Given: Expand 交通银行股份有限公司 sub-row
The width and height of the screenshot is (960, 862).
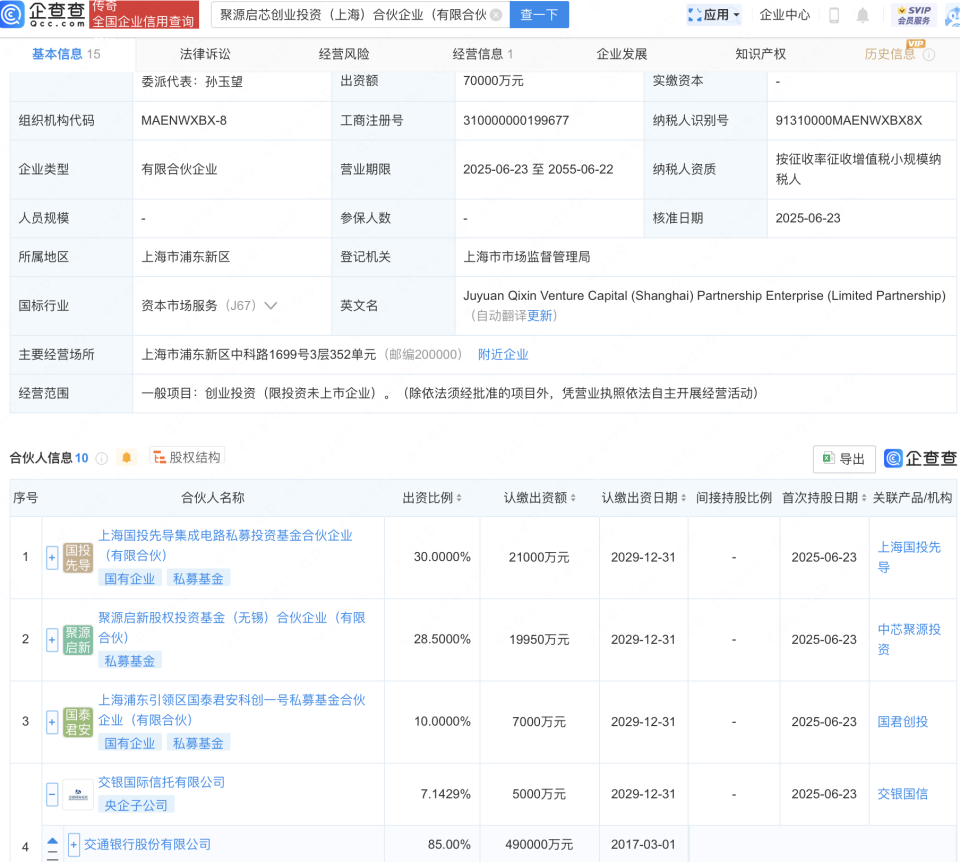Looking at the screenshot, I should pyautogui.click(x=73, y=845).
